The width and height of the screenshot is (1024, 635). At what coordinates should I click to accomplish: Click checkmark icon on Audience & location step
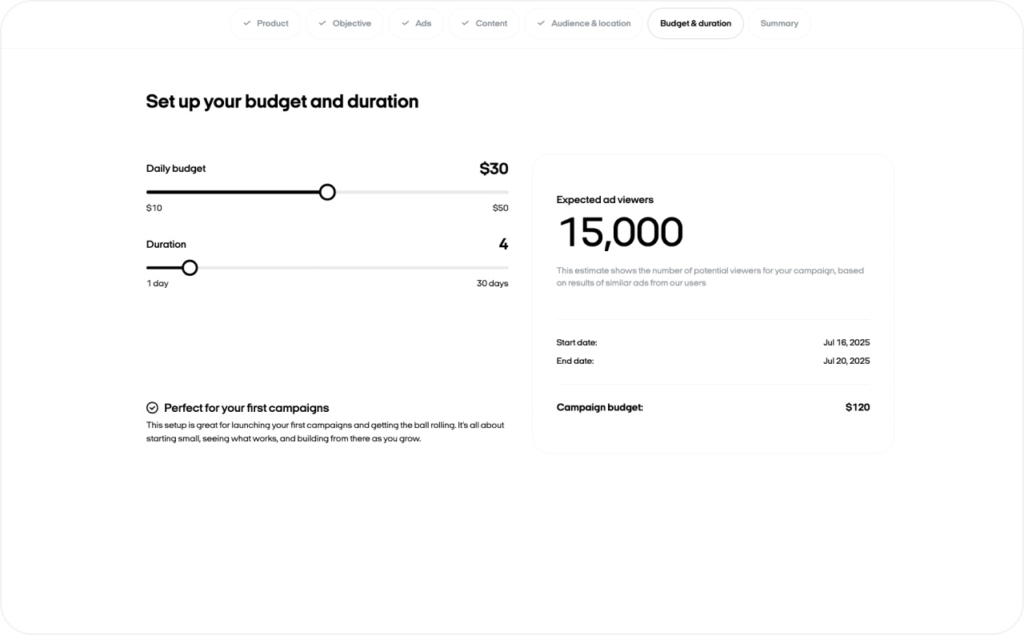tap(541, 23)
